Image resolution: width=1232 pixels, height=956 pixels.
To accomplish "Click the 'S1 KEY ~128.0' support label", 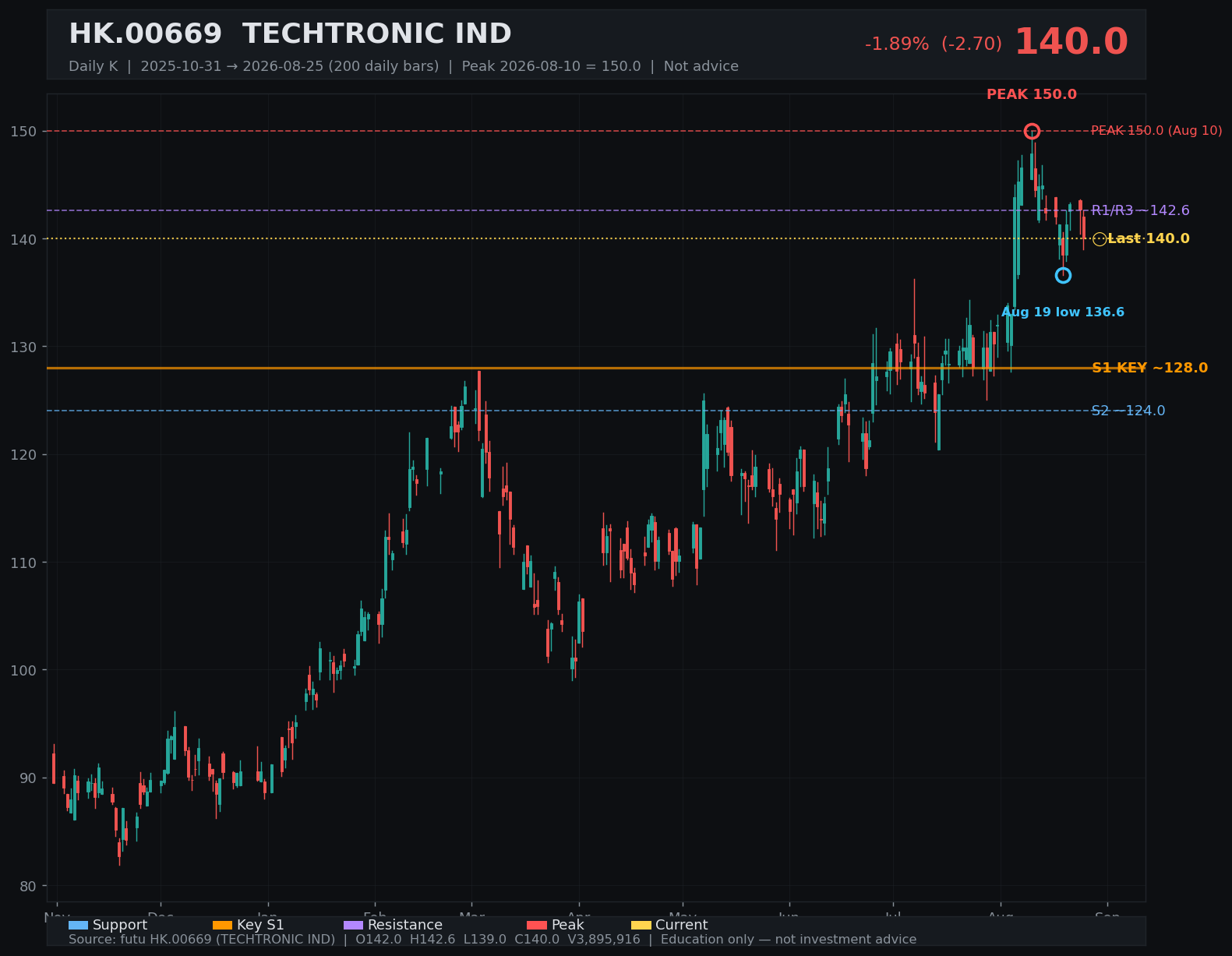I will pos(1150,368).
